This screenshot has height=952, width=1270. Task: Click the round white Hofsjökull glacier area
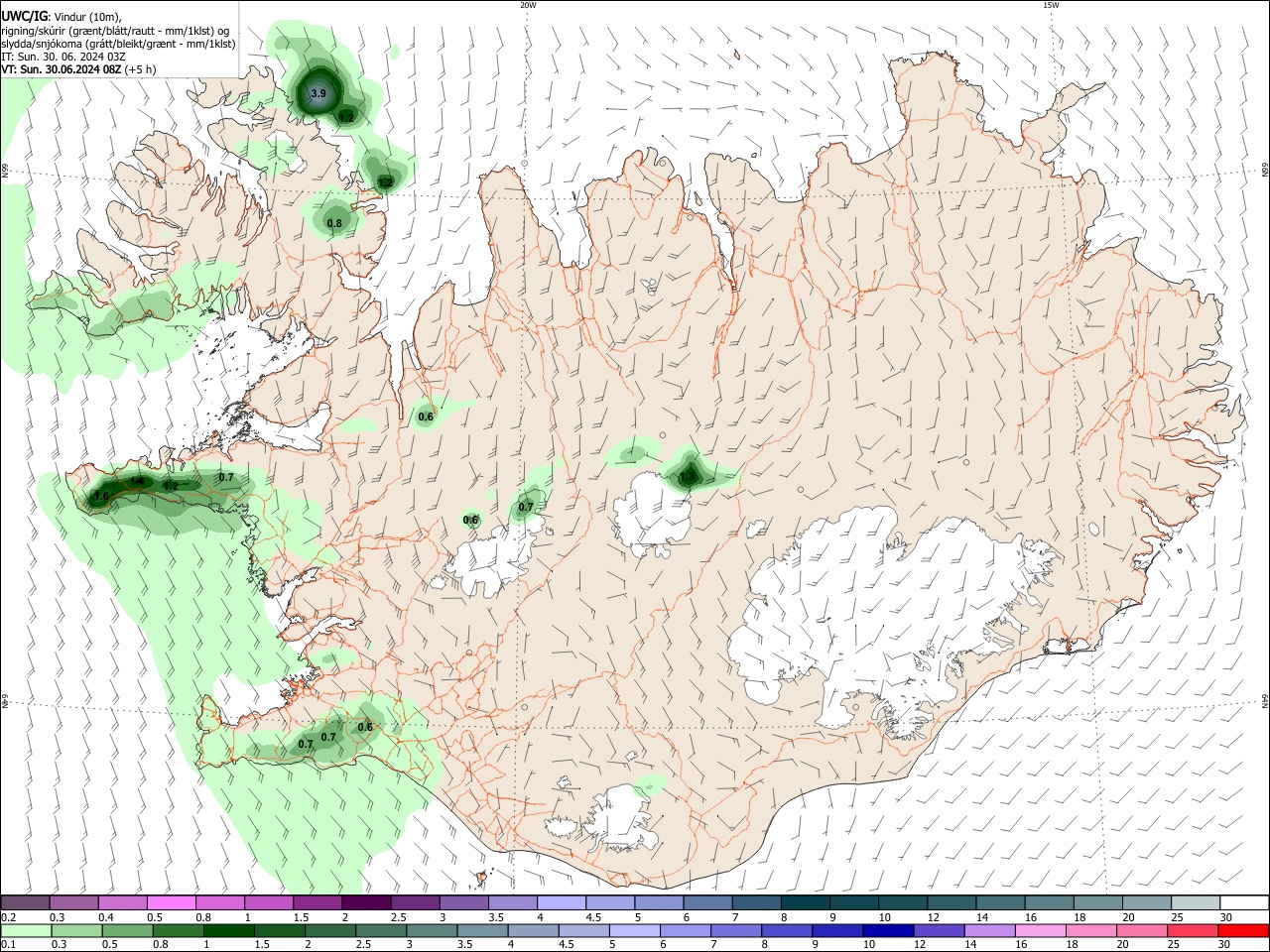tap(653, 514)
